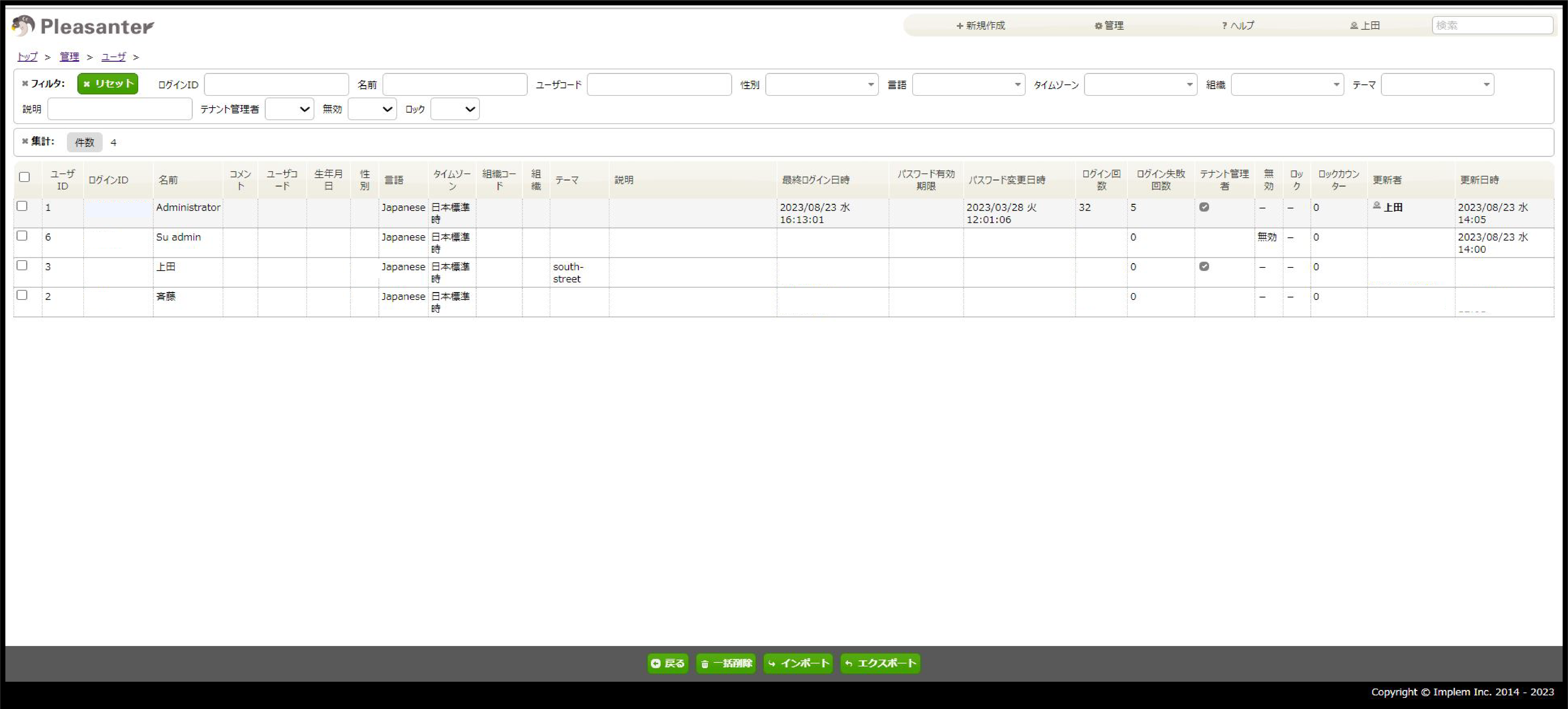Sort by 最終ログイン日時 column header

[x=833, y=180]
